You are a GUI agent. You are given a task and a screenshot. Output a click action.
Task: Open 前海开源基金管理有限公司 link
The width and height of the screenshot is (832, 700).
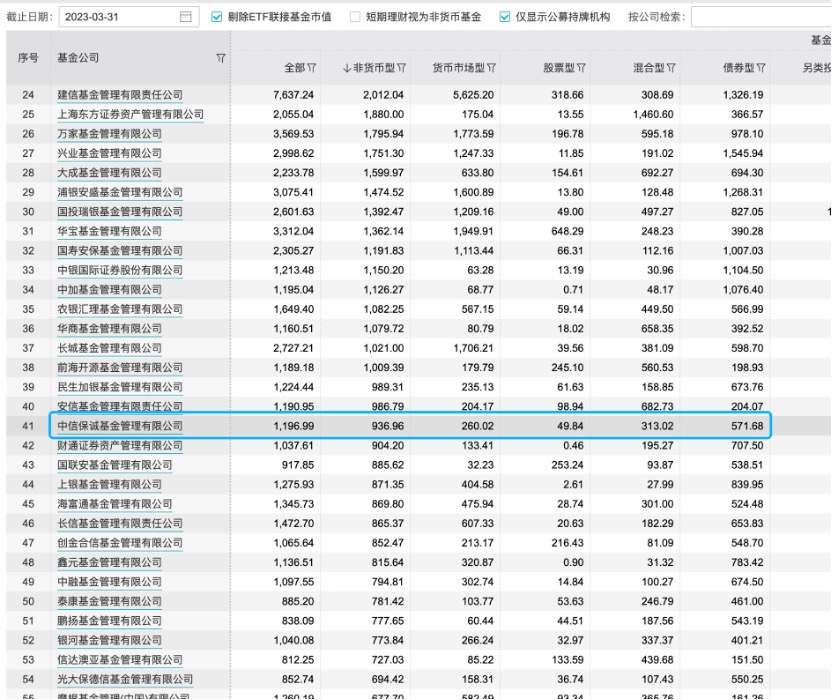tap(120, 367)
